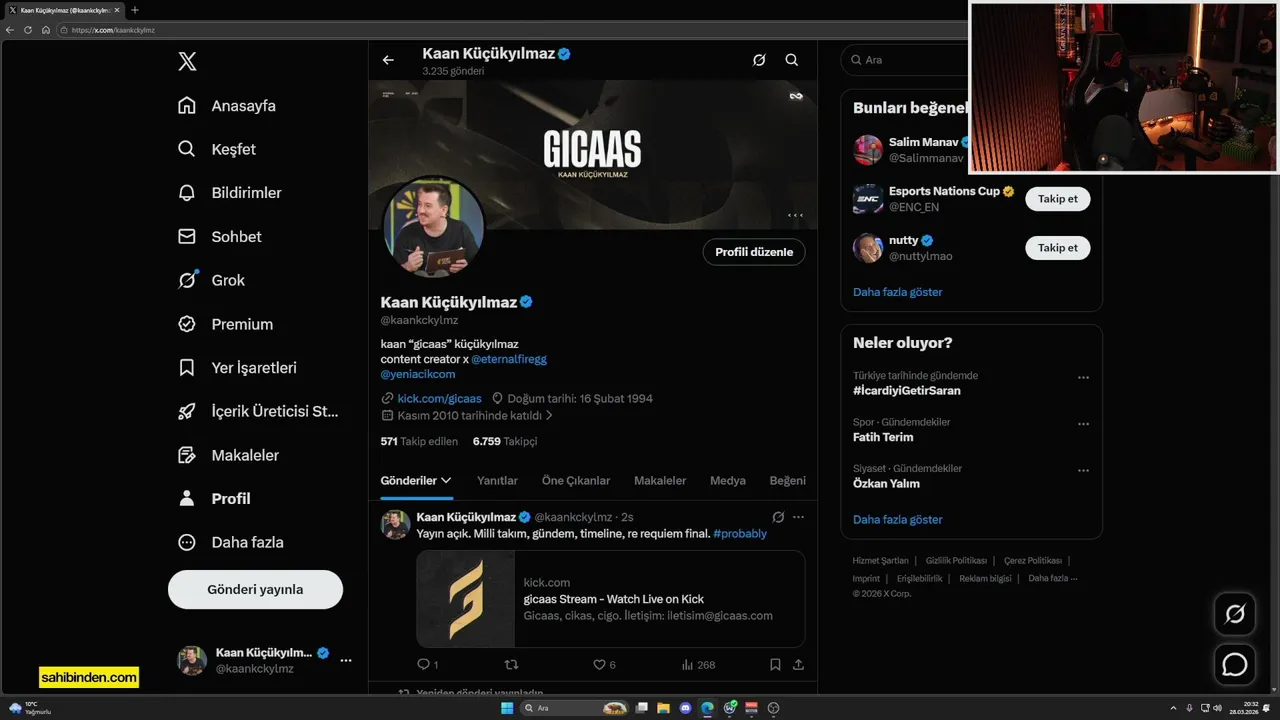Reload the page in browser toolbar
This screenshot has height=720, width=1280.
[x=28, y=30]
